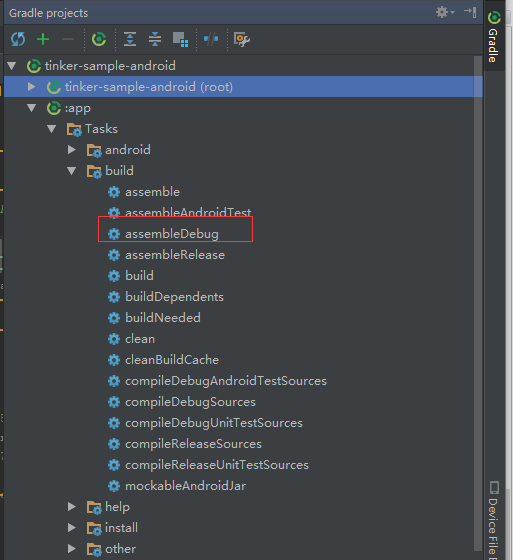The height and width of the screenshot is (560, 513).
Task: Refresh all Gradle projects icon
Action: point(18,39)
